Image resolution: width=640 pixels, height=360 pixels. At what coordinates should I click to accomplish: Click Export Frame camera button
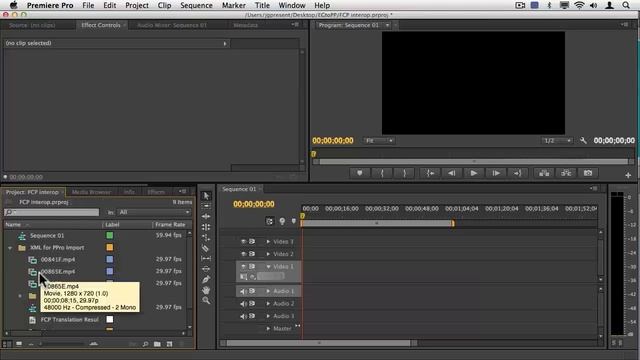[588, 173]
